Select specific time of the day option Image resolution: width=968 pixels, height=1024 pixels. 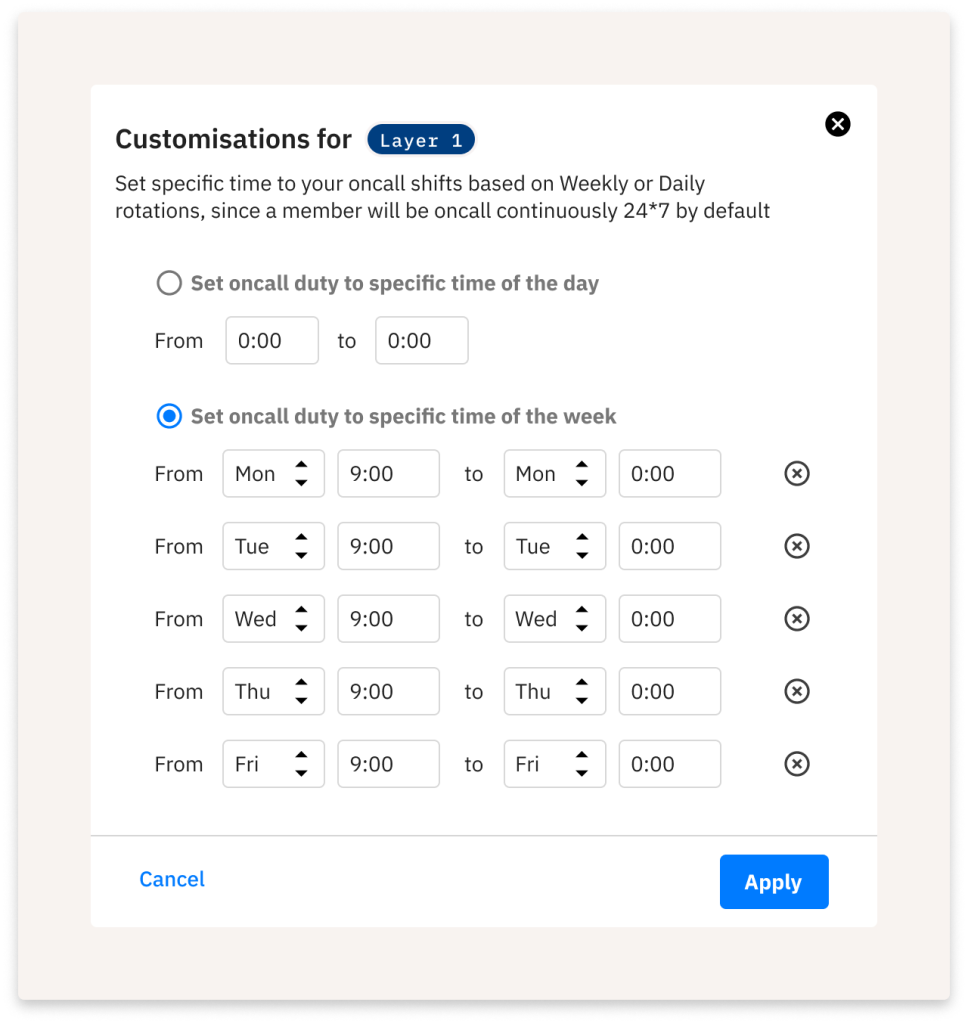click(169, 284)
